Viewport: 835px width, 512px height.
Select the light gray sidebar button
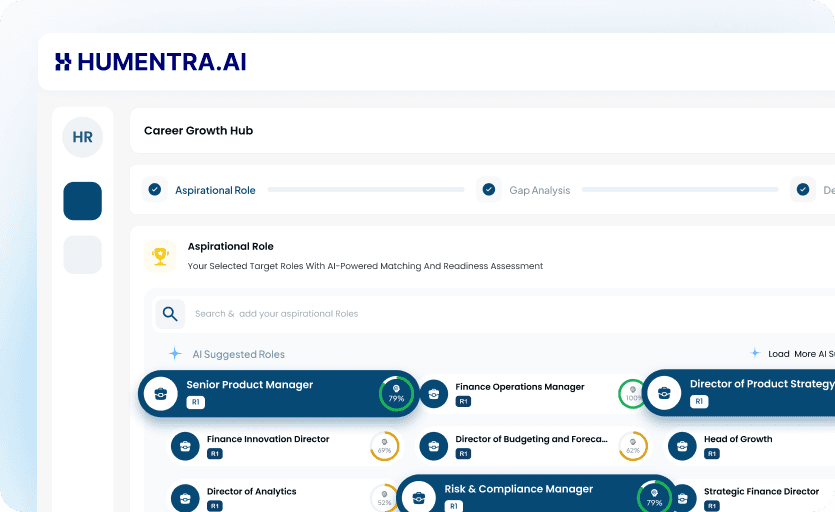click(x=83, y=255)
